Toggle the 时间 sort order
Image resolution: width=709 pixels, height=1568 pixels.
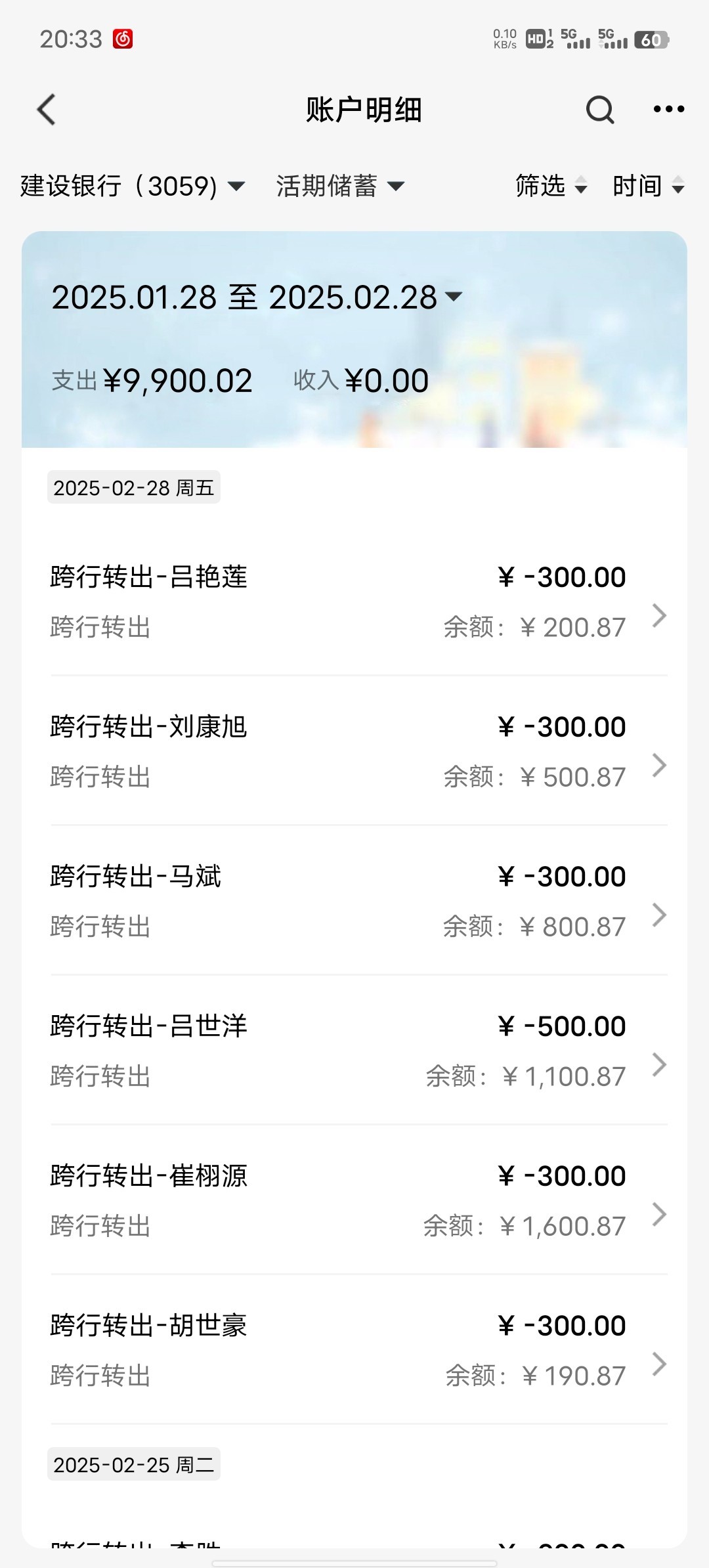(x=648, y=186)
